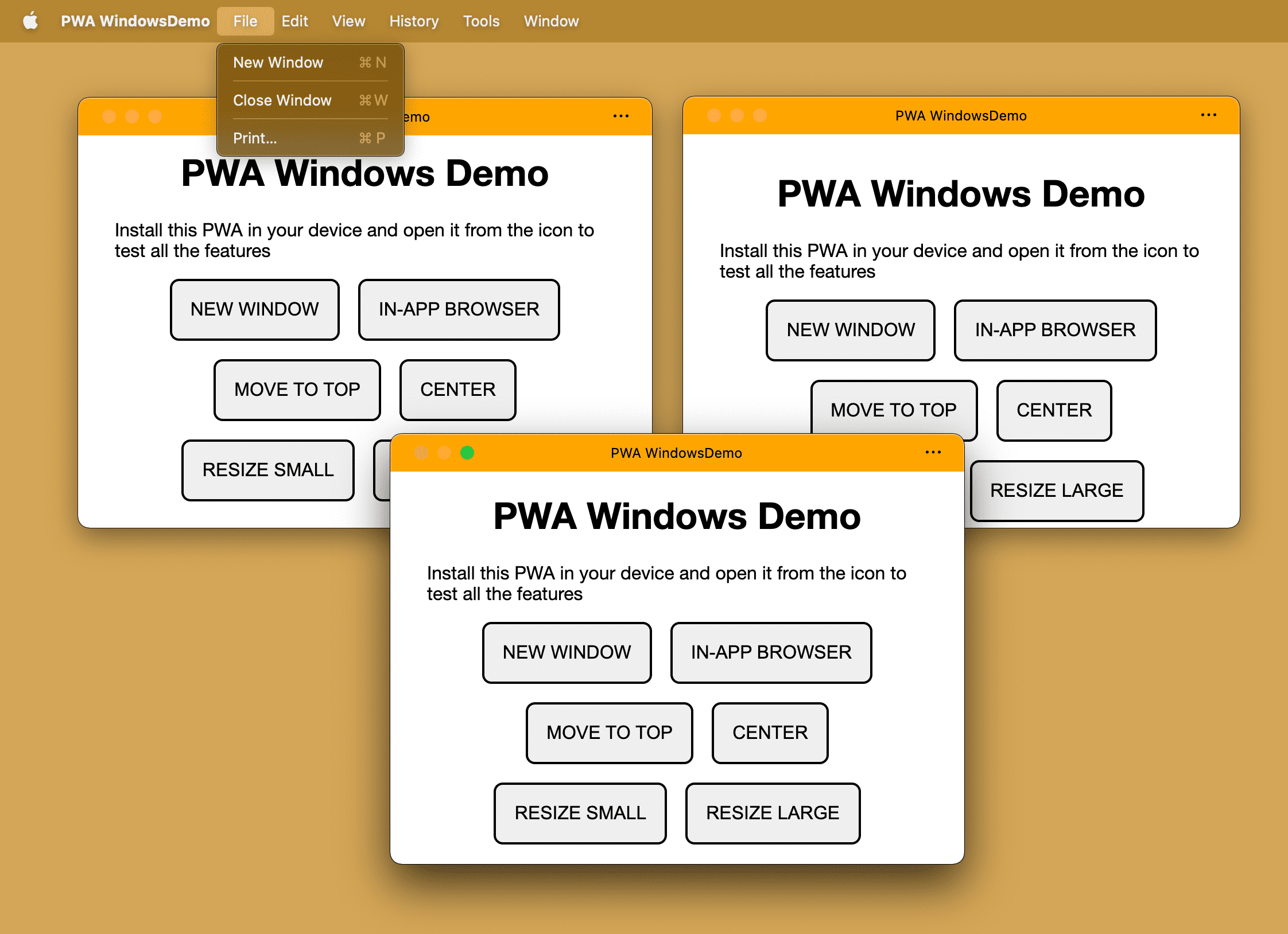Open the File menu in menu bar
1288x934 pixels.
pos(243,20)
